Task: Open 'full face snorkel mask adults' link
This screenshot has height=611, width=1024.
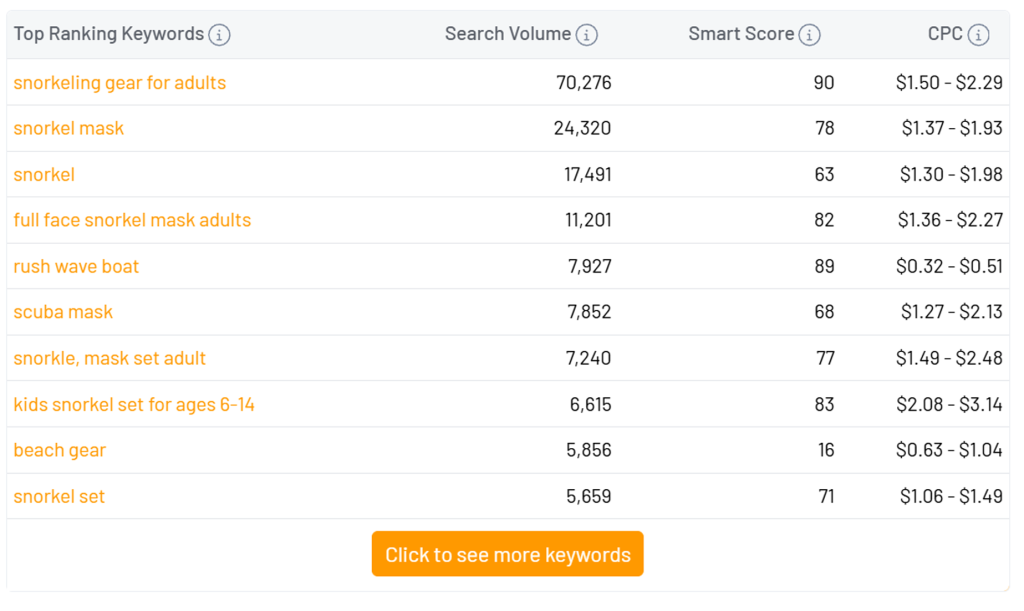Action: pyautogui.click(x=132, y=220)
